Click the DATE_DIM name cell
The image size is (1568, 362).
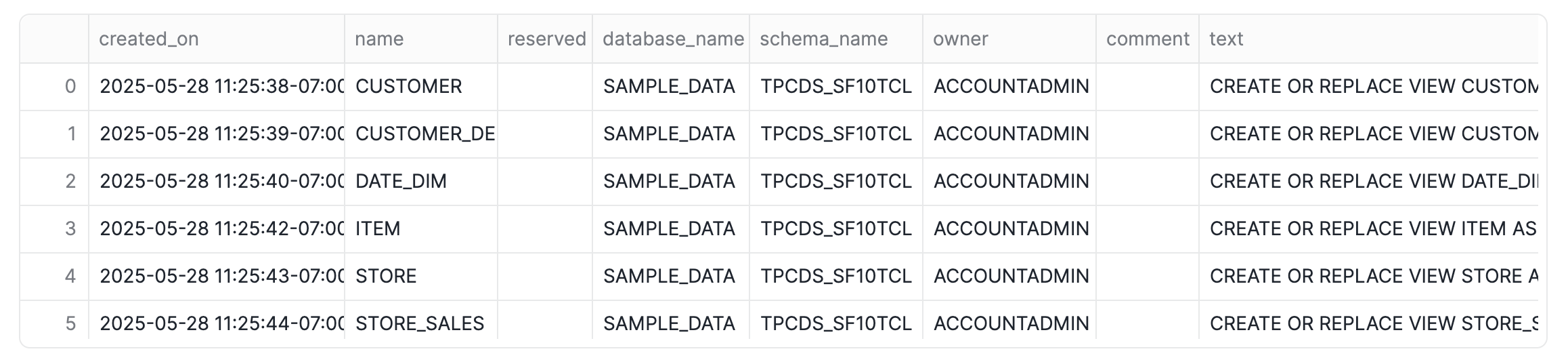[x=421, y=182]
